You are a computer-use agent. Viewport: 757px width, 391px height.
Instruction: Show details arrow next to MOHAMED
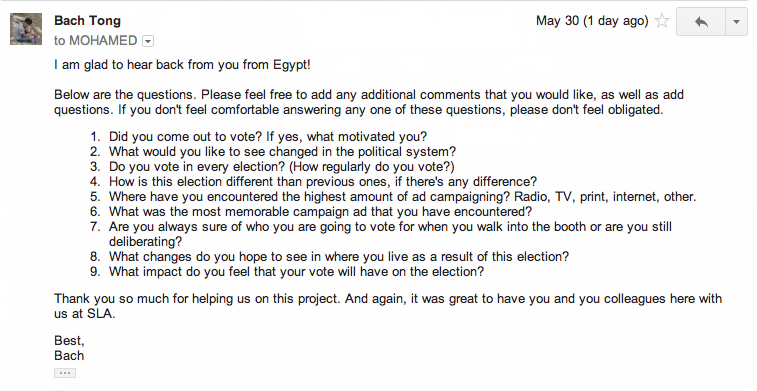148,42
